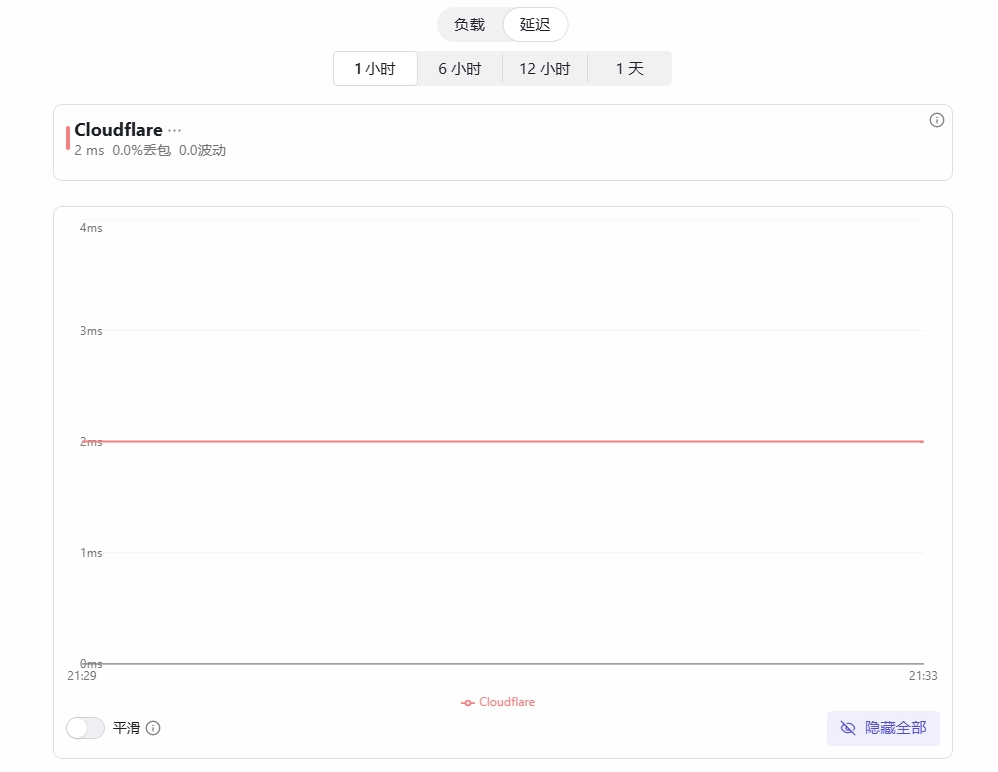998x772 pixels.
Task: Click the 2ms axis label
Action: tap(90, 442)
